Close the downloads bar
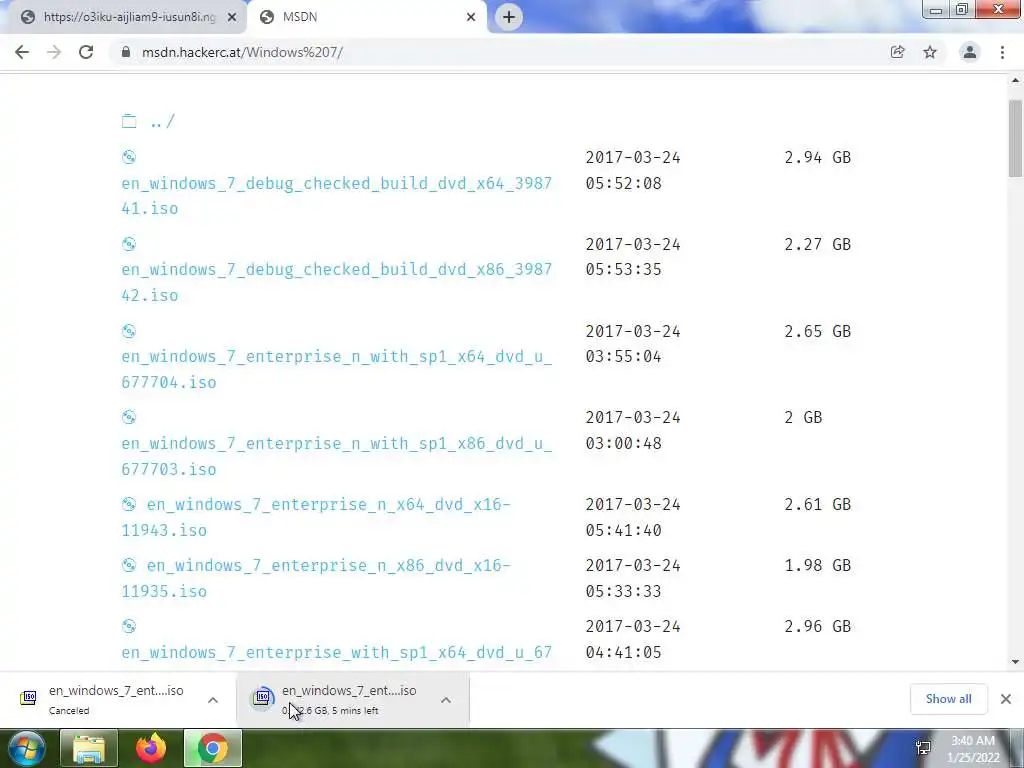The height and width of the screenshot is (768, 1024). 1006,699
